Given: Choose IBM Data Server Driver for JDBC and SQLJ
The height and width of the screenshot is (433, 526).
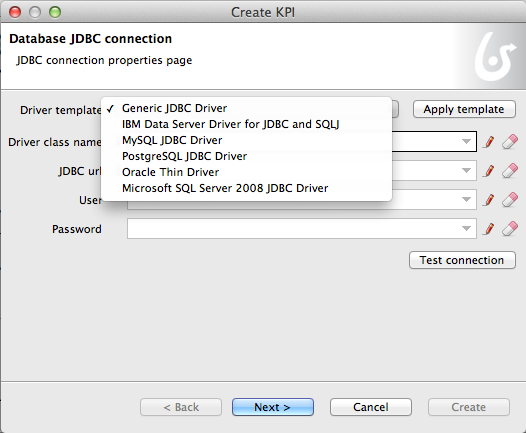Looking at the screenshot, I should 246,124.
